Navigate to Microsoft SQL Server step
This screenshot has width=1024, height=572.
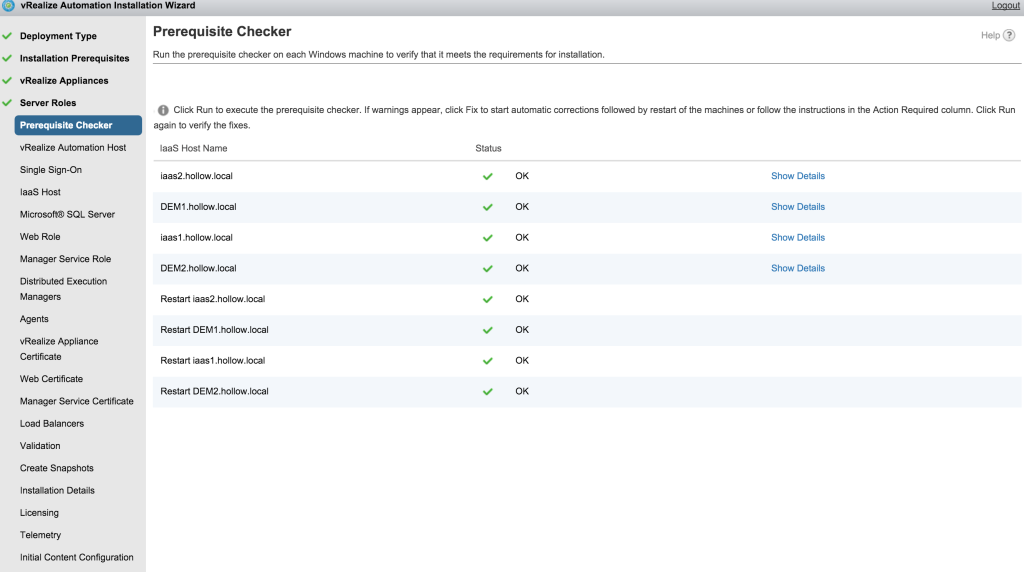click(x=67, y=214)
